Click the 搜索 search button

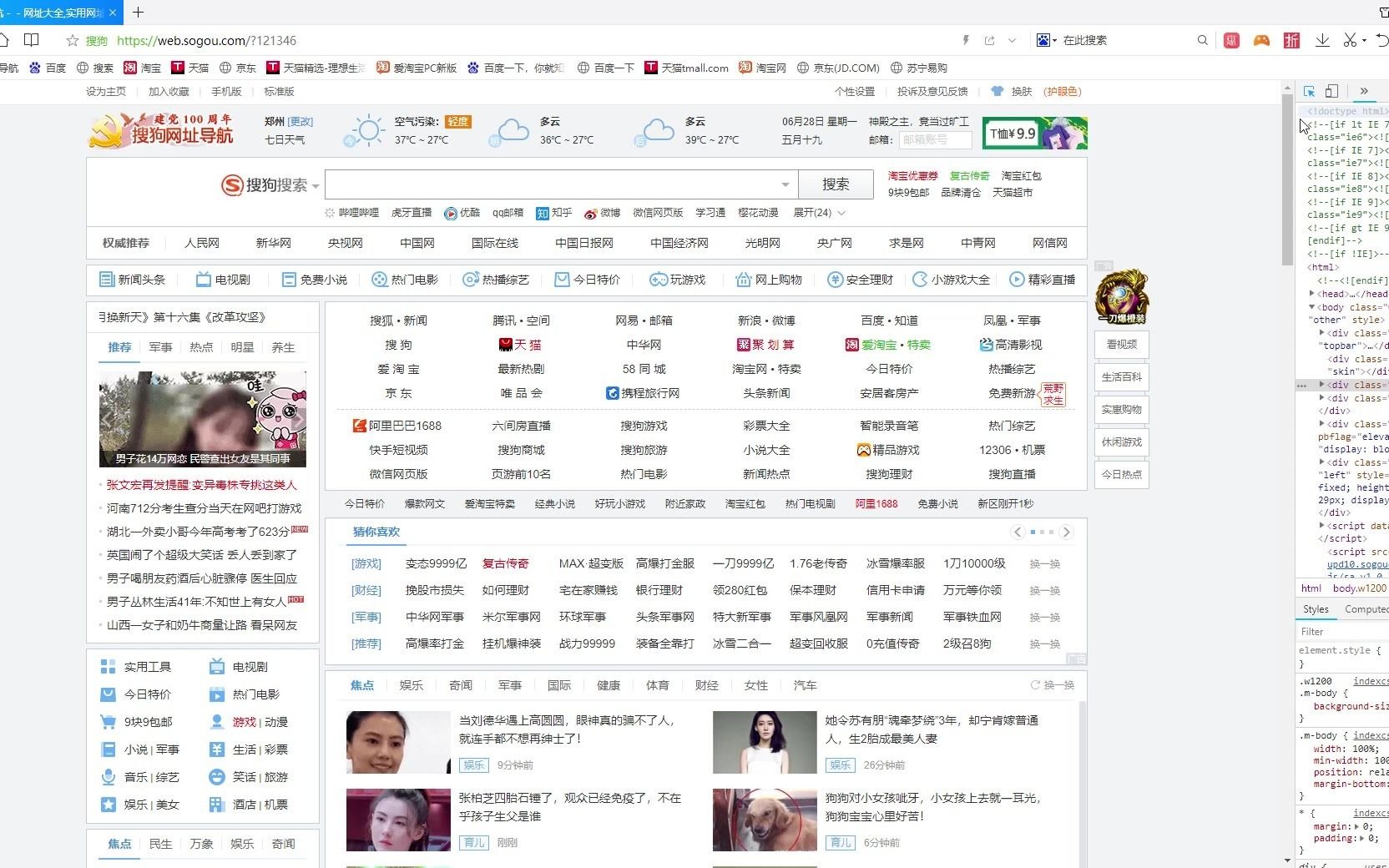836,184
